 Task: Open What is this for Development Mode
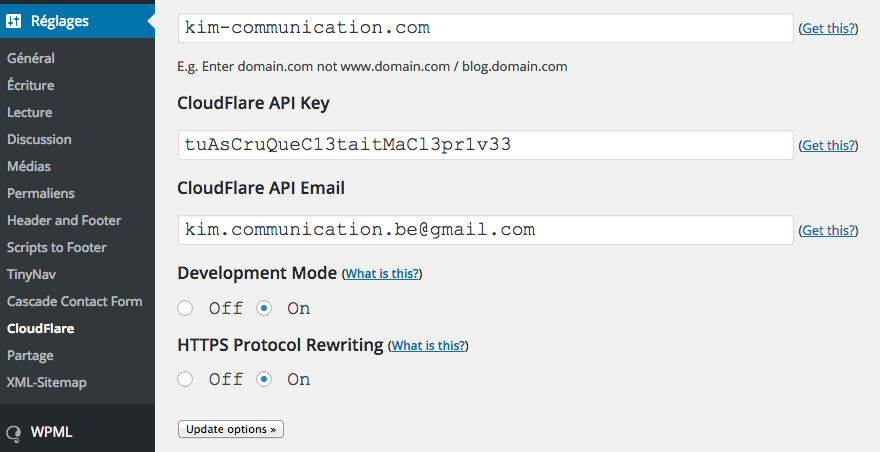pyautogui.click(x=382, y=274)
